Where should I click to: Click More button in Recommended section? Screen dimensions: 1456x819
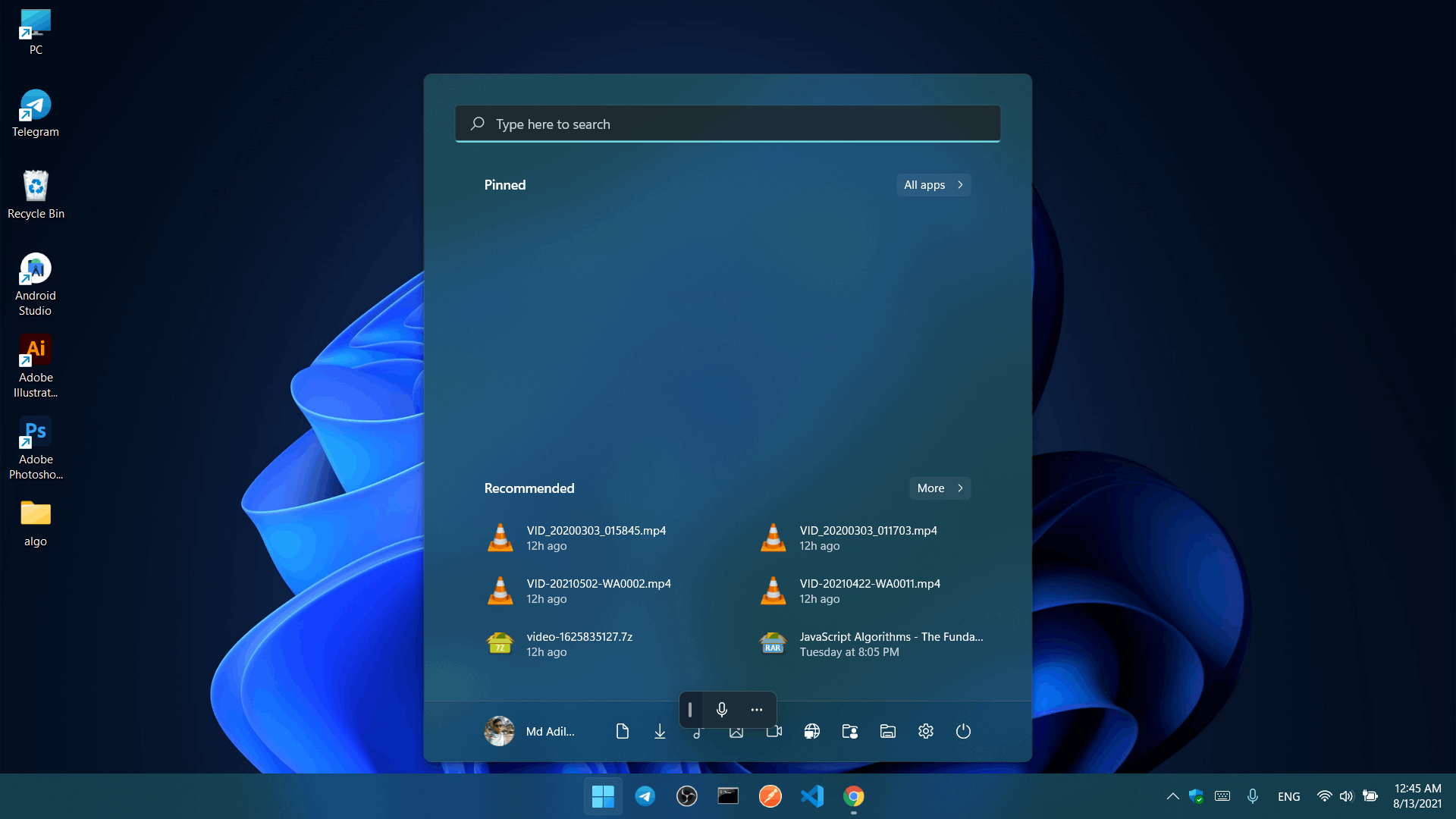pos(940,488)
